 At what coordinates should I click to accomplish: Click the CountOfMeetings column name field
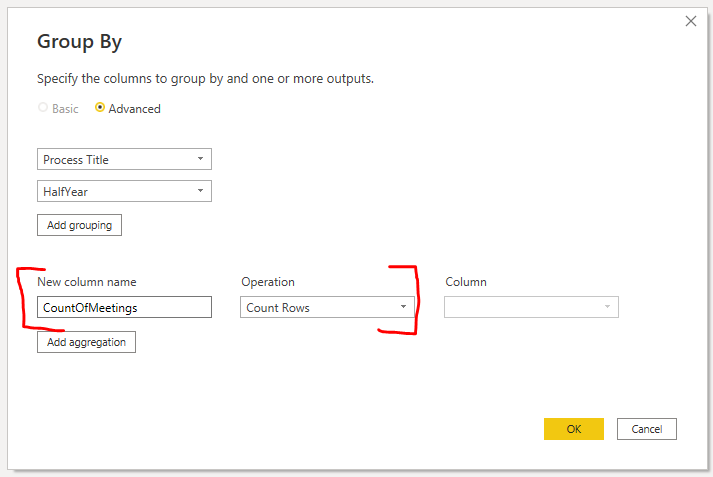pos(124,307)
